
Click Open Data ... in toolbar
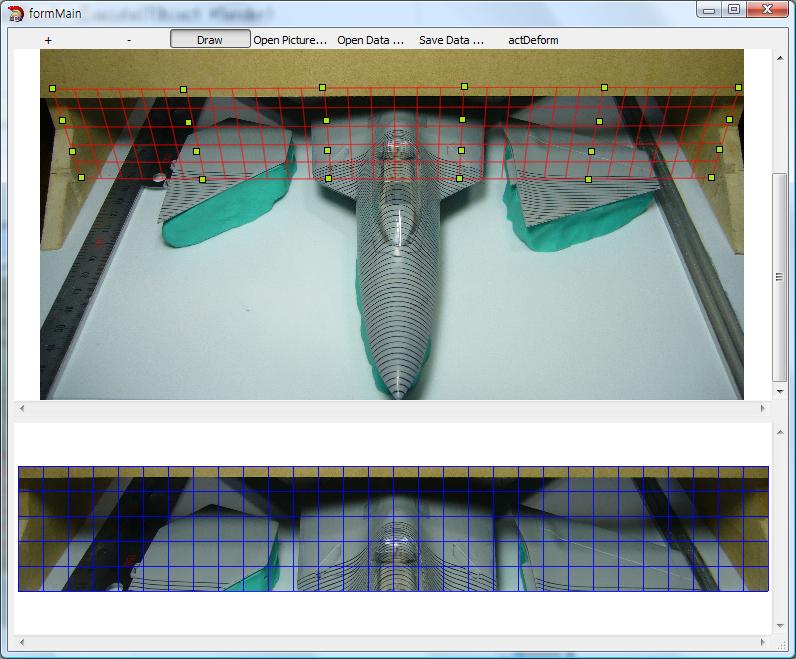370,40
